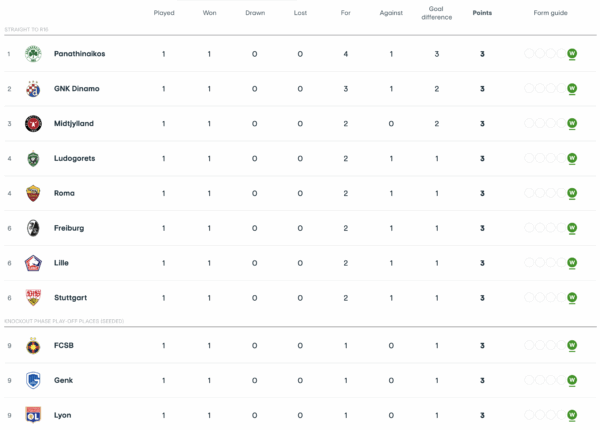This screenshot has height=430, width=600.
Task: Click the Goal difference column header
Action: tap(437, 13)
